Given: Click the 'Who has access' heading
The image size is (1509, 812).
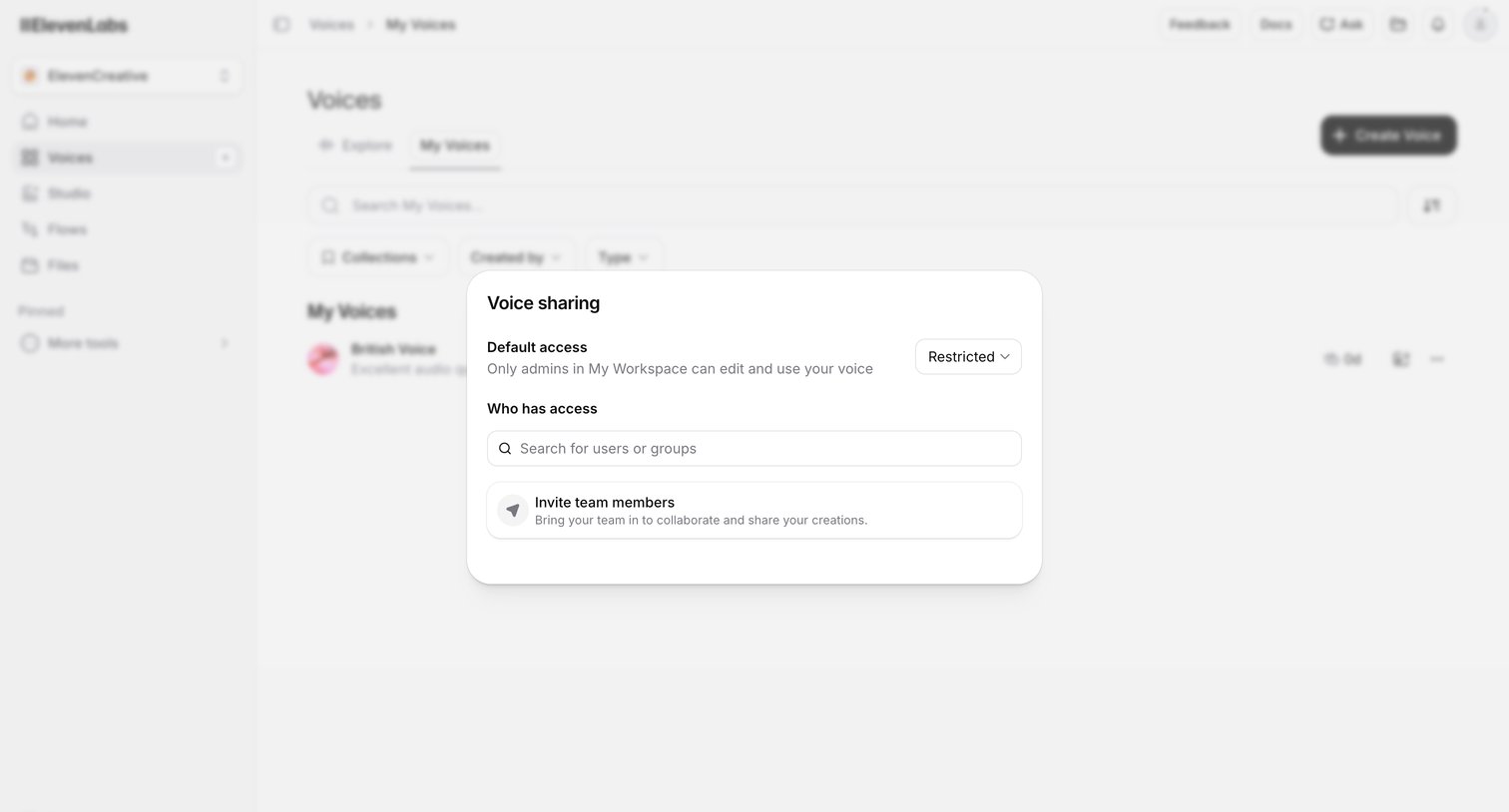Looking at the screenshot, I should click(542, 409).
